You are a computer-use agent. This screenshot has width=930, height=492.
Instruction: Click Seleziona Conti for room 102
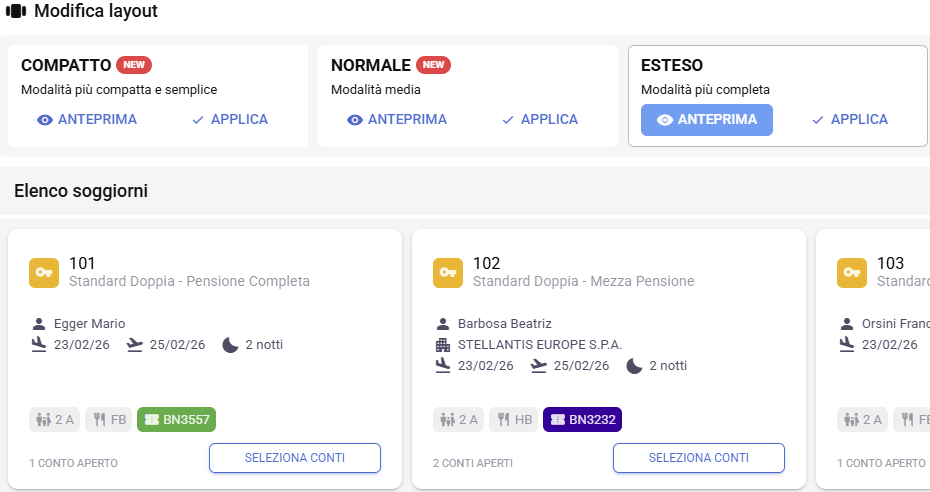pos(699,458)
